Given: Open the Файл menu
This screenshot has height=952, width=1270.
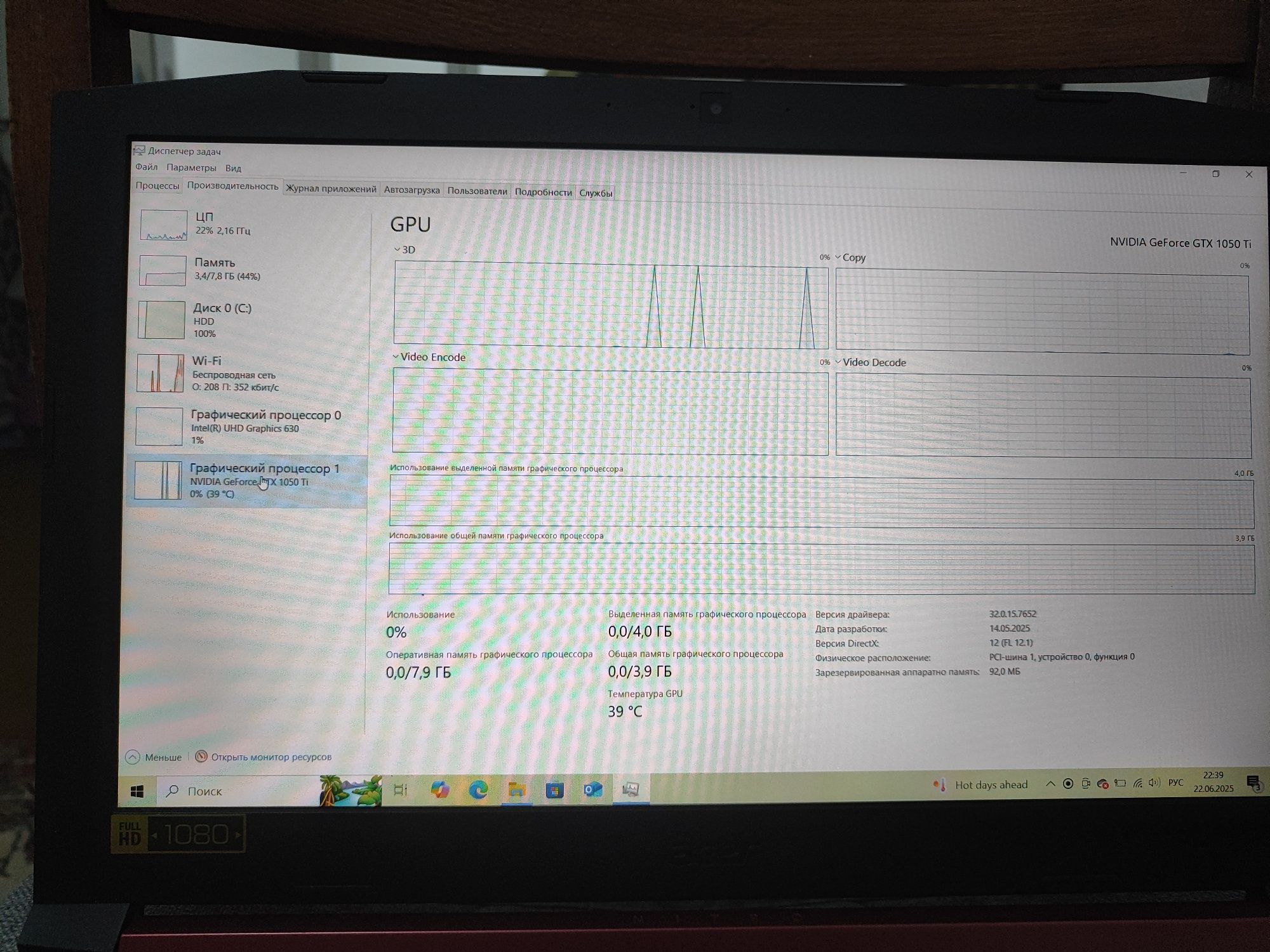Looking at the screenshot, I should [146, 167].
